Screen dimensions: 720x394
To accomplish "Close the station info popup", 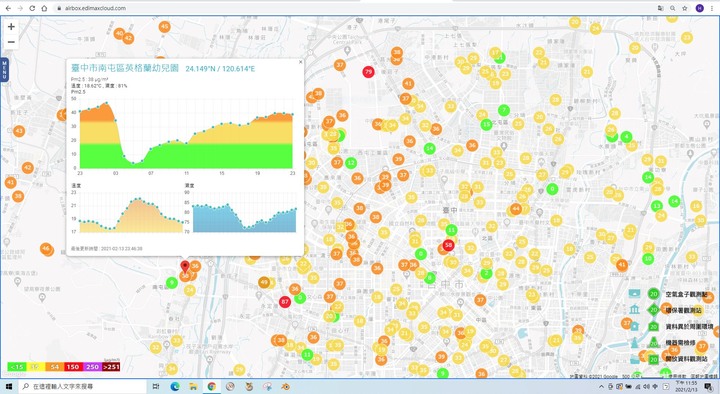I will 301,62.
